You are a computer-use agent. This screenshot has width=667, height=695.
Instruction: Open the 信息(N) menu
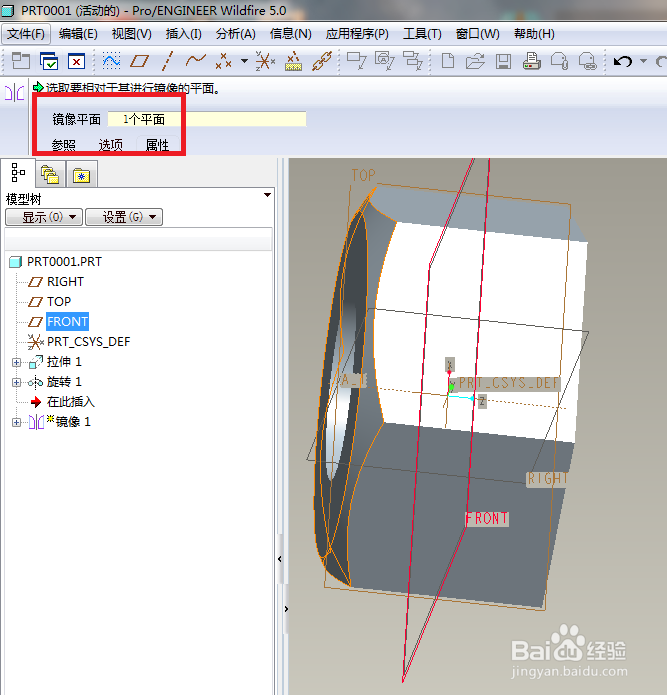(x=291, y=34)
